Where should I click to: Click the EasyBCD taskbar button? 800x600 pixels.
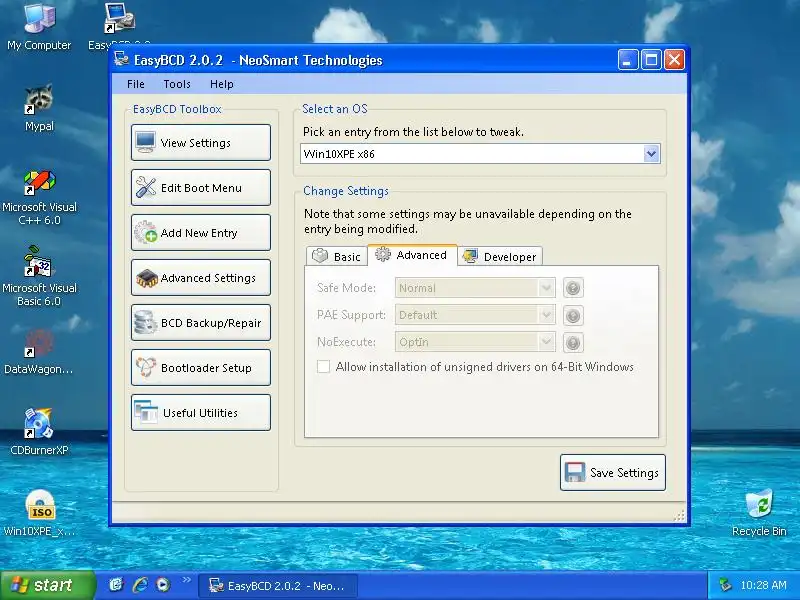[x=277, y=586]
